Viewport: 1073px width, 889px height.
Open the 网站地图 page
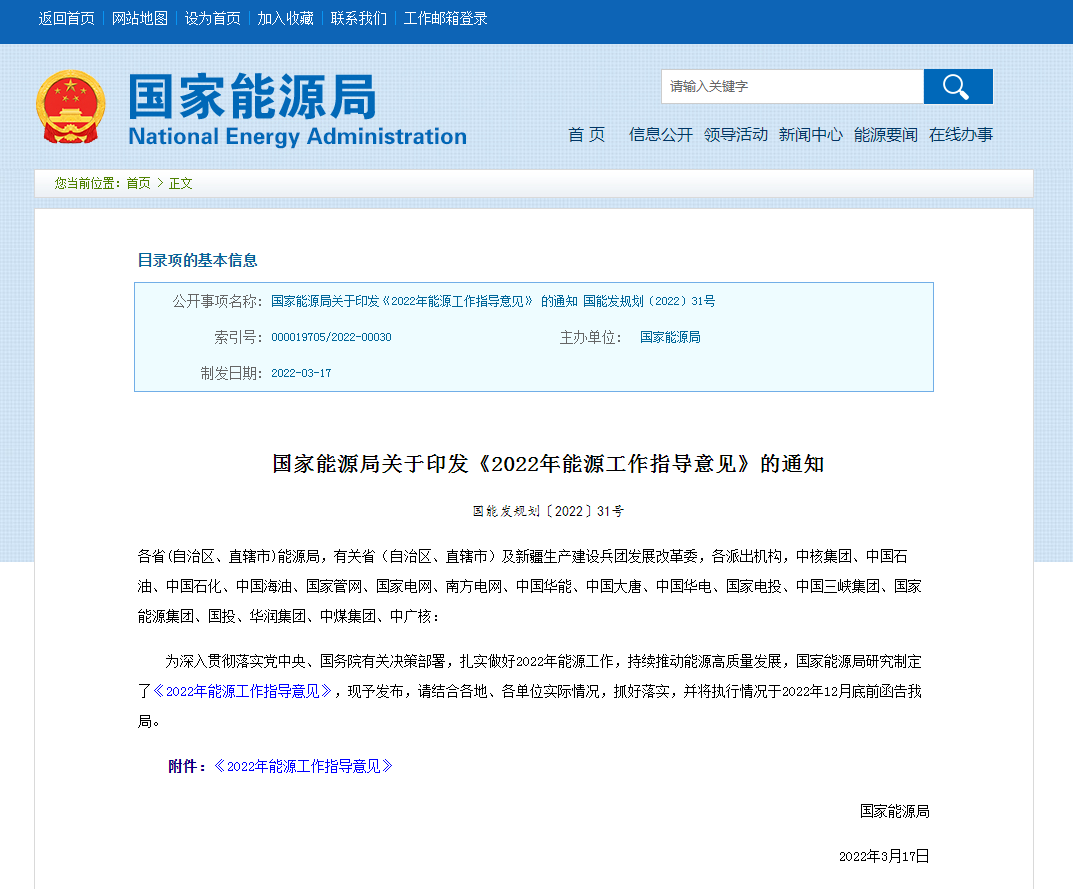pos(140,17)
